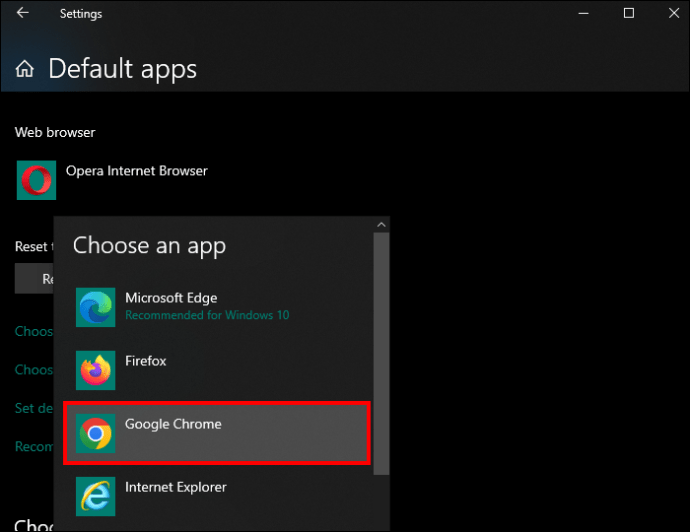Click the 'Default apps' page heading
The height and width of the screenshot is (532, 690).
(122, 69)
